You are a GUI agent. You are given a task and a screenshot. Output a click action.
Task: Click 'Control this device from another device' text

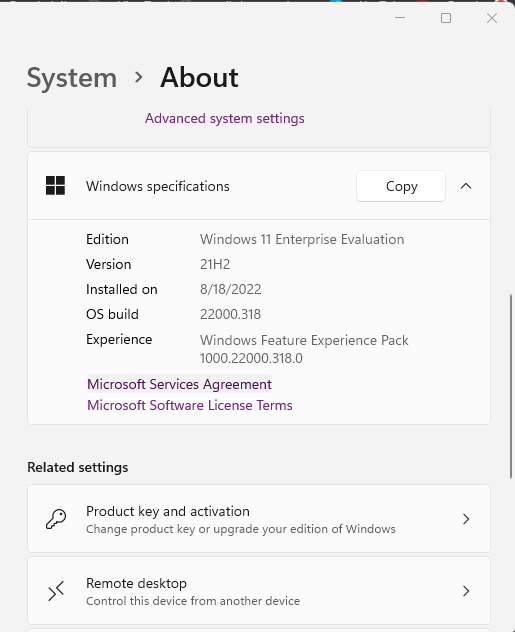(x=193, y=601)
